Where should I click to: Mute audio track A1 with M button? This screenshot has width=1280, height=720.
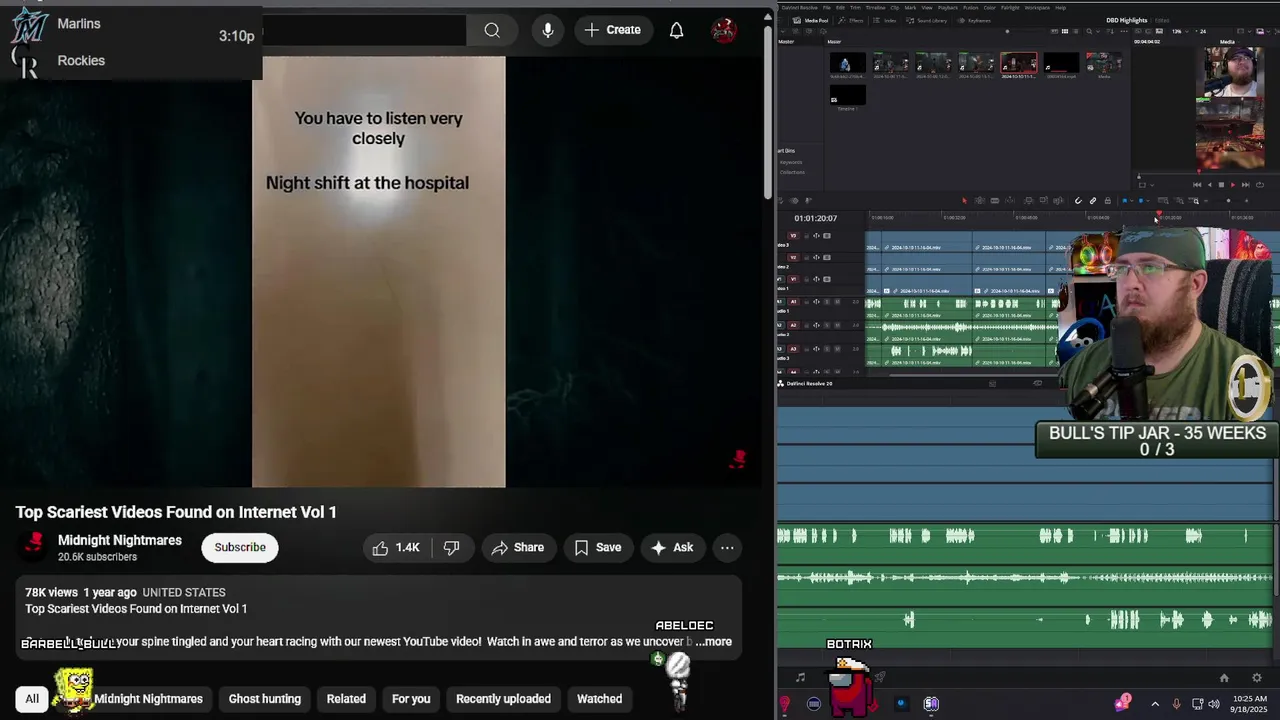837,302
